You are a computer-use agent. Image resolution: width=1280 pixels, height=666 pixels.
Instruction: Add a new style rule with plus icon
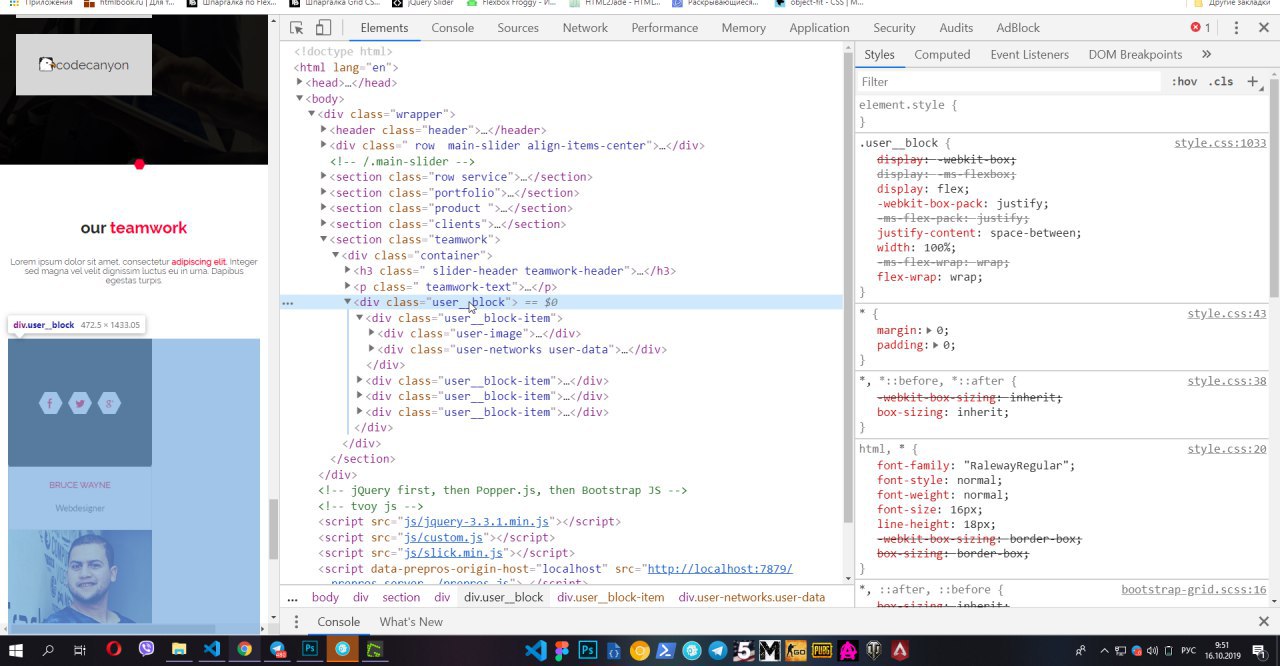pyautogui.click(x=1252, y=82)
